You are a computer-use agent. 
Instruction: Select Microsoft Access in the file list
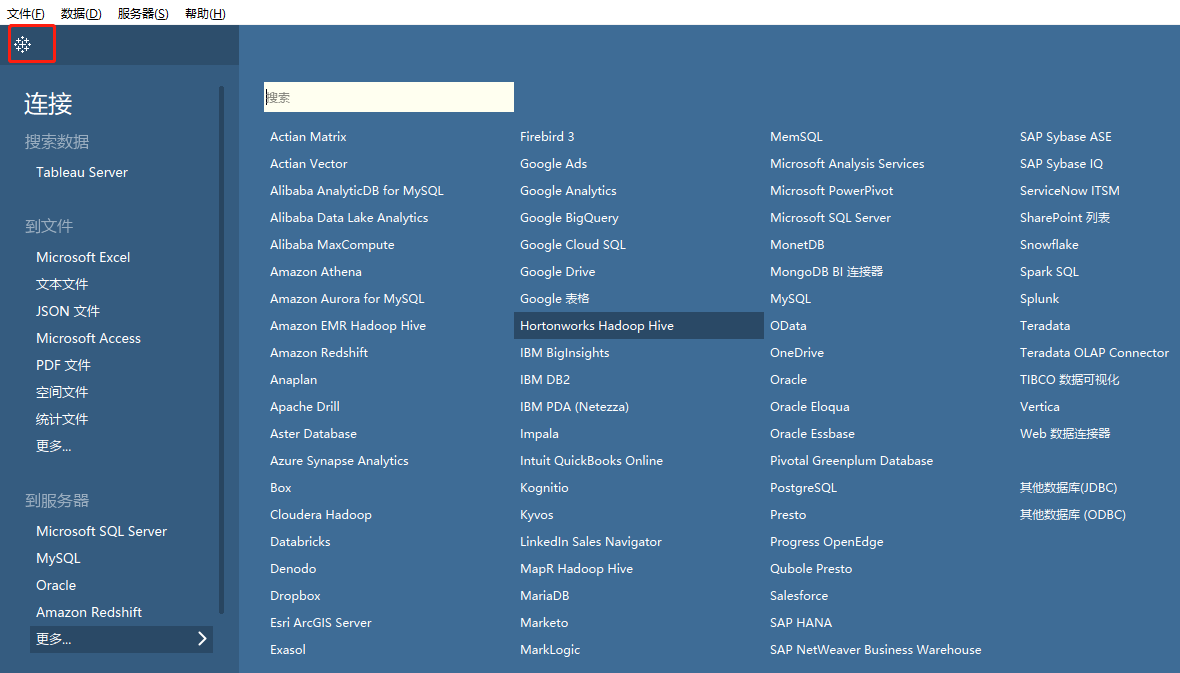(x=88, y=339)
